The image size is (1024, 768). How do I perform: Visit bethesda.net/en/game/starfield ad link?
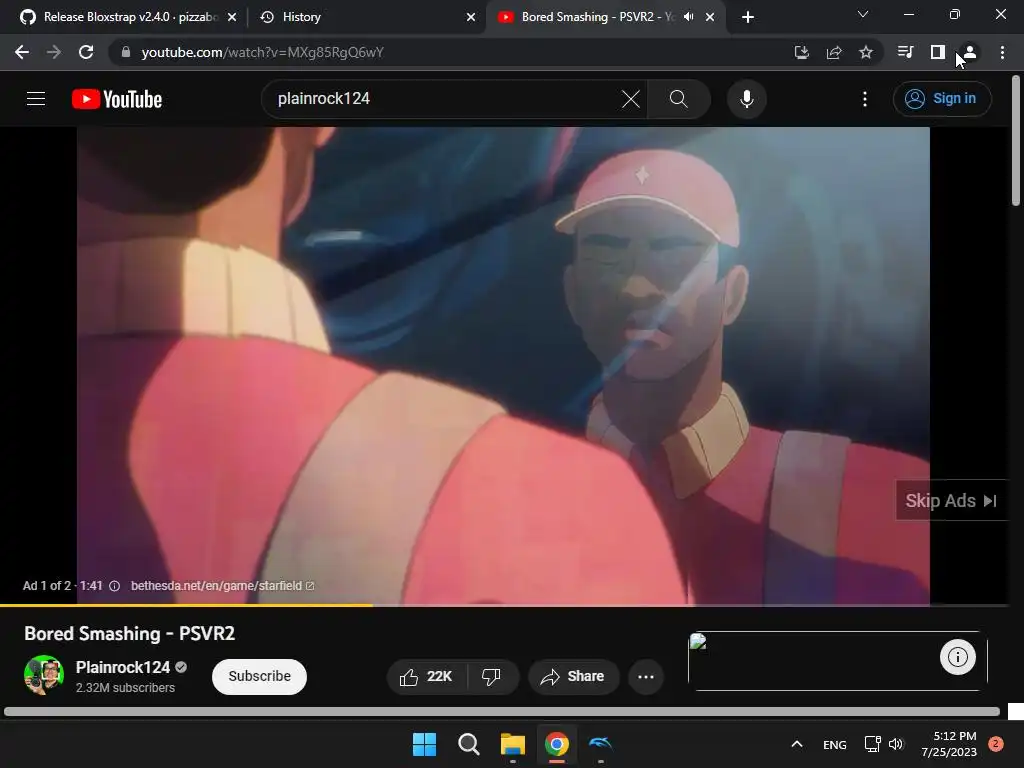tap(222, 586)
